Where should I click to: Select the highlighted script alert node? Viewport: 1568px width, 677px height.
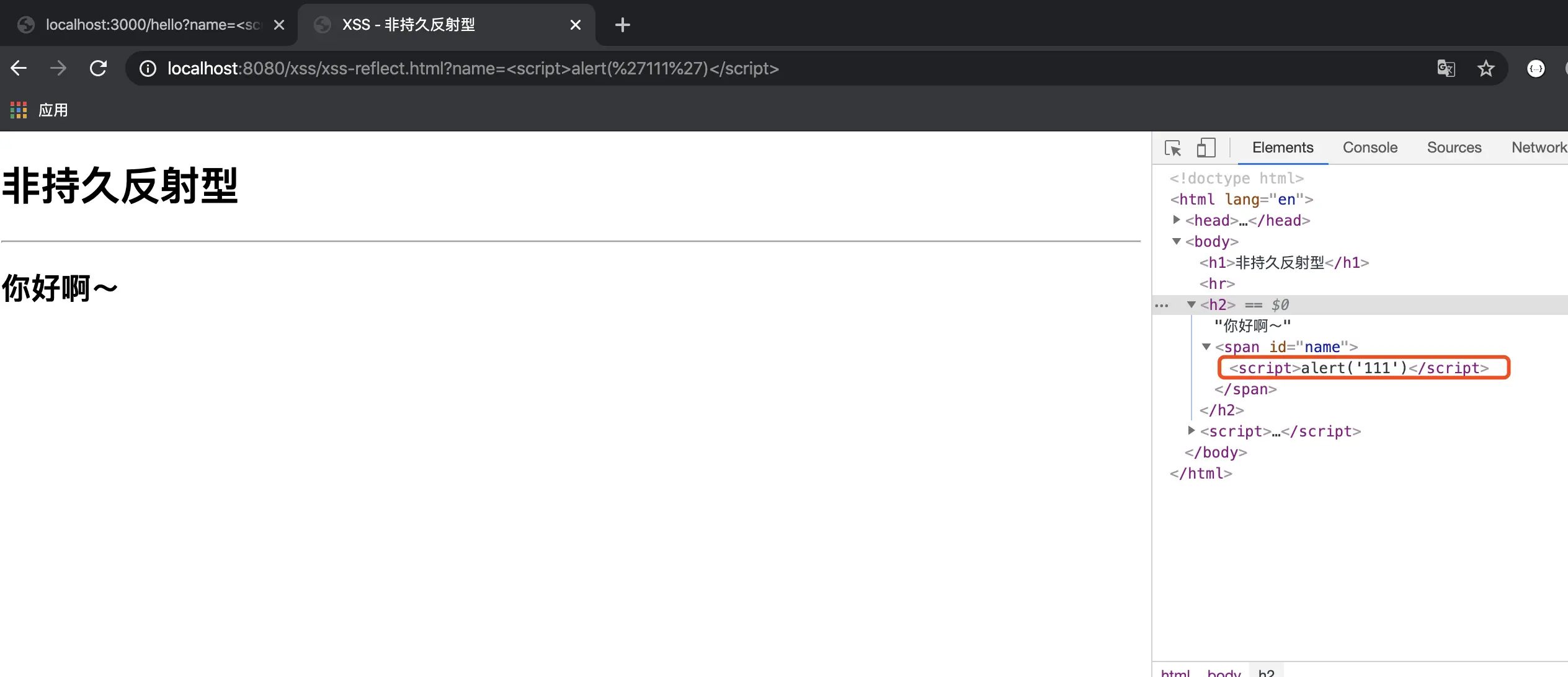pos(1358,368)
